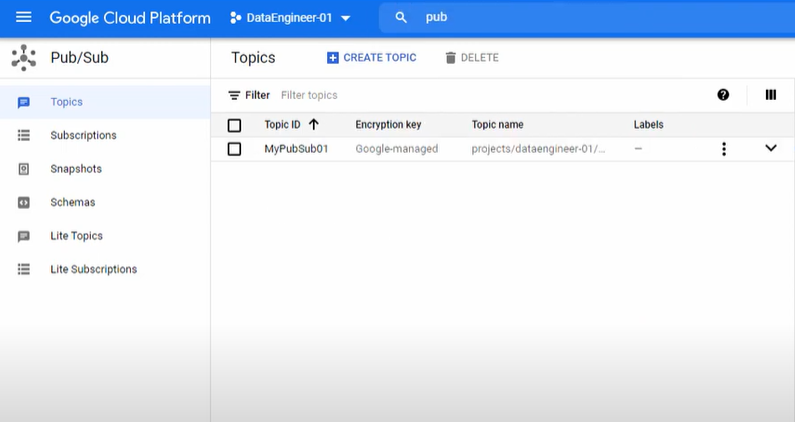
Task: Click the Pub/Sub heading text
Action: [80, 57]
